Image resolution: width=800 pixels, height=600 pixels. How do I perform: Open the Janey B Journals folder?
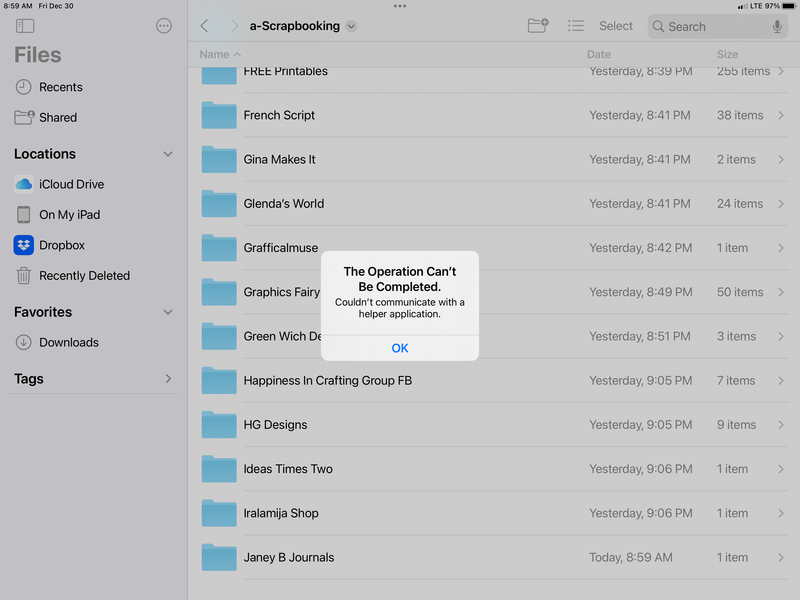tap(288, 557)
